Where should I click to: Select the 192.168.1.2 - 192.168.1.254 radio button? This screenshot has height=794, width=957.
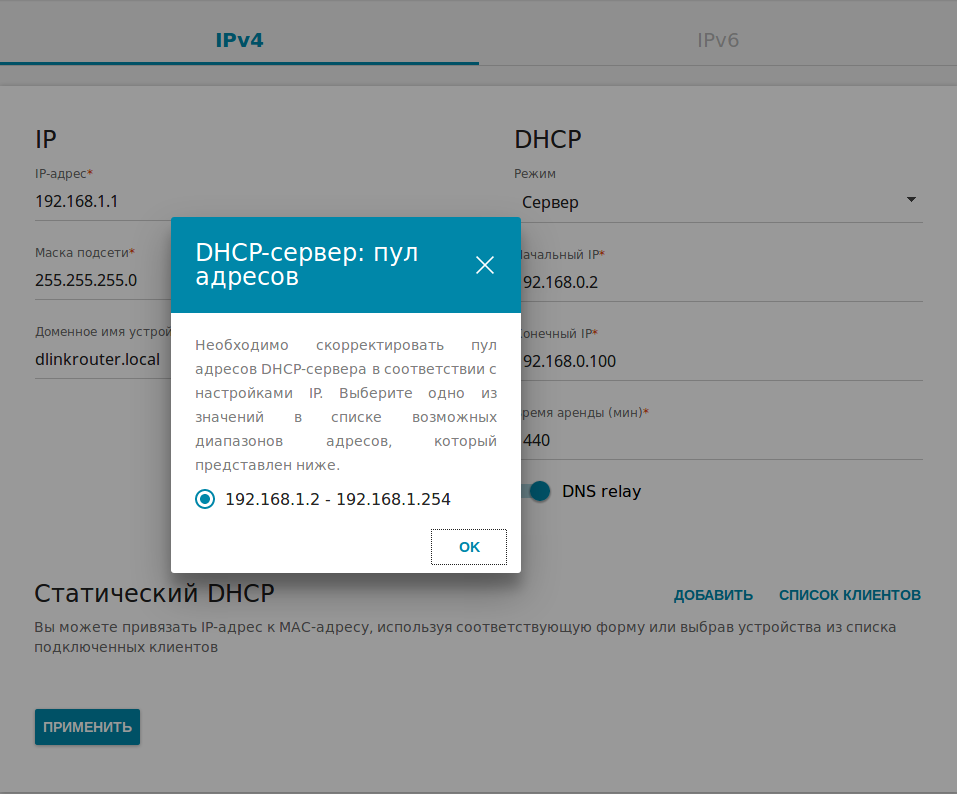tap(205, 499)
